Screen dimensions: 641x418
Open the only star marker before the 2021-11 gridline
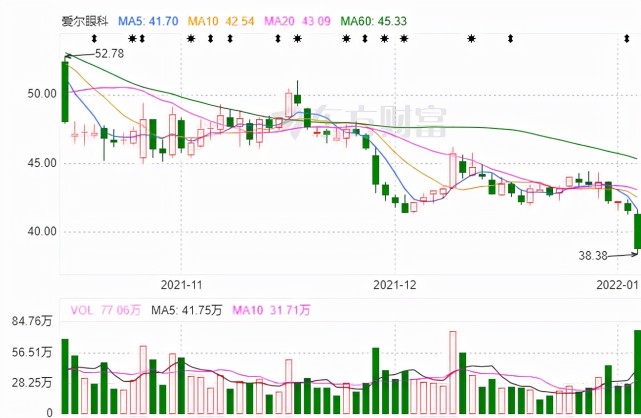click(x=132, y=39)
